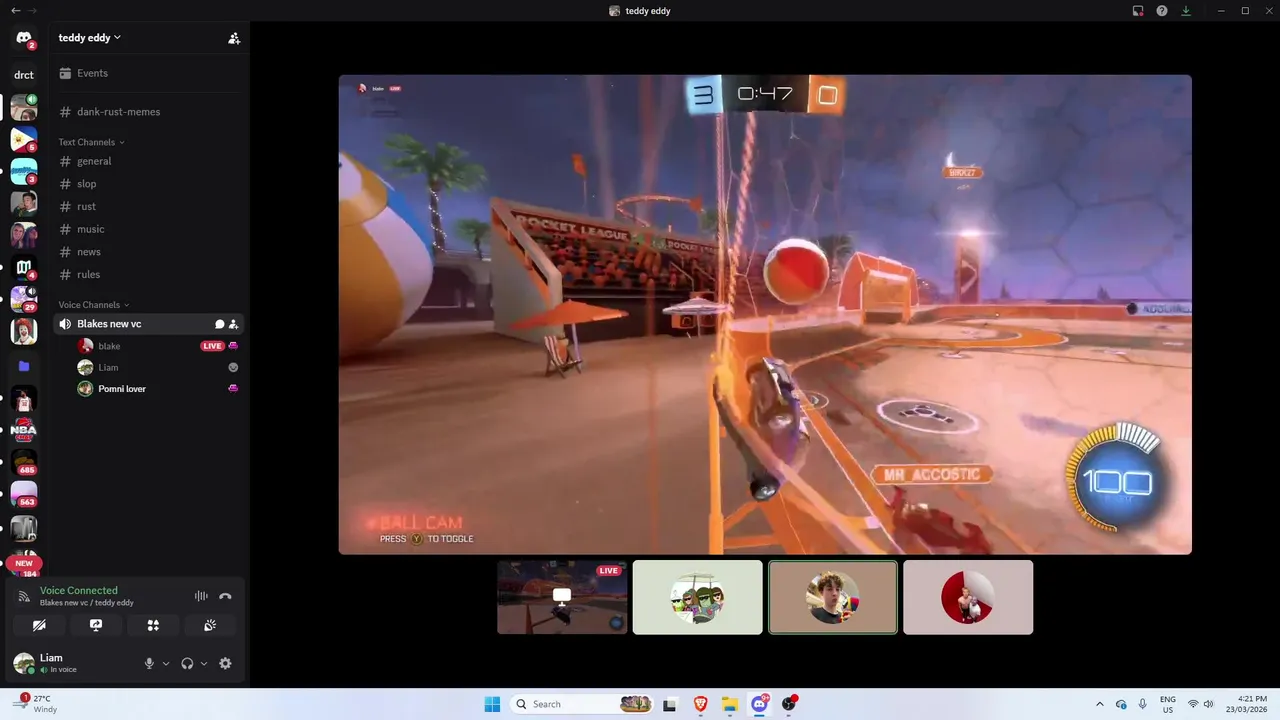Click the green download update icon
Viewport: 1280px width, 720px height.
1186,11
